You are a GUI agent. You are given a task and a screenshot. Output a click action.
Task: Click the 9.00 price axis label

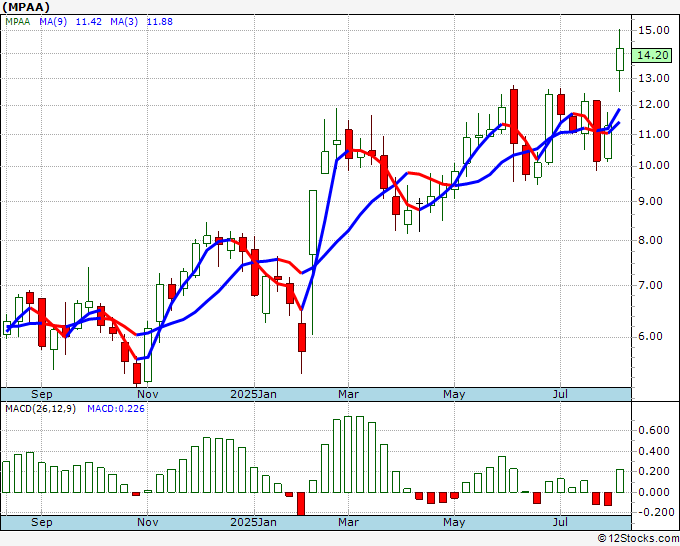click(x=651, y=201)
